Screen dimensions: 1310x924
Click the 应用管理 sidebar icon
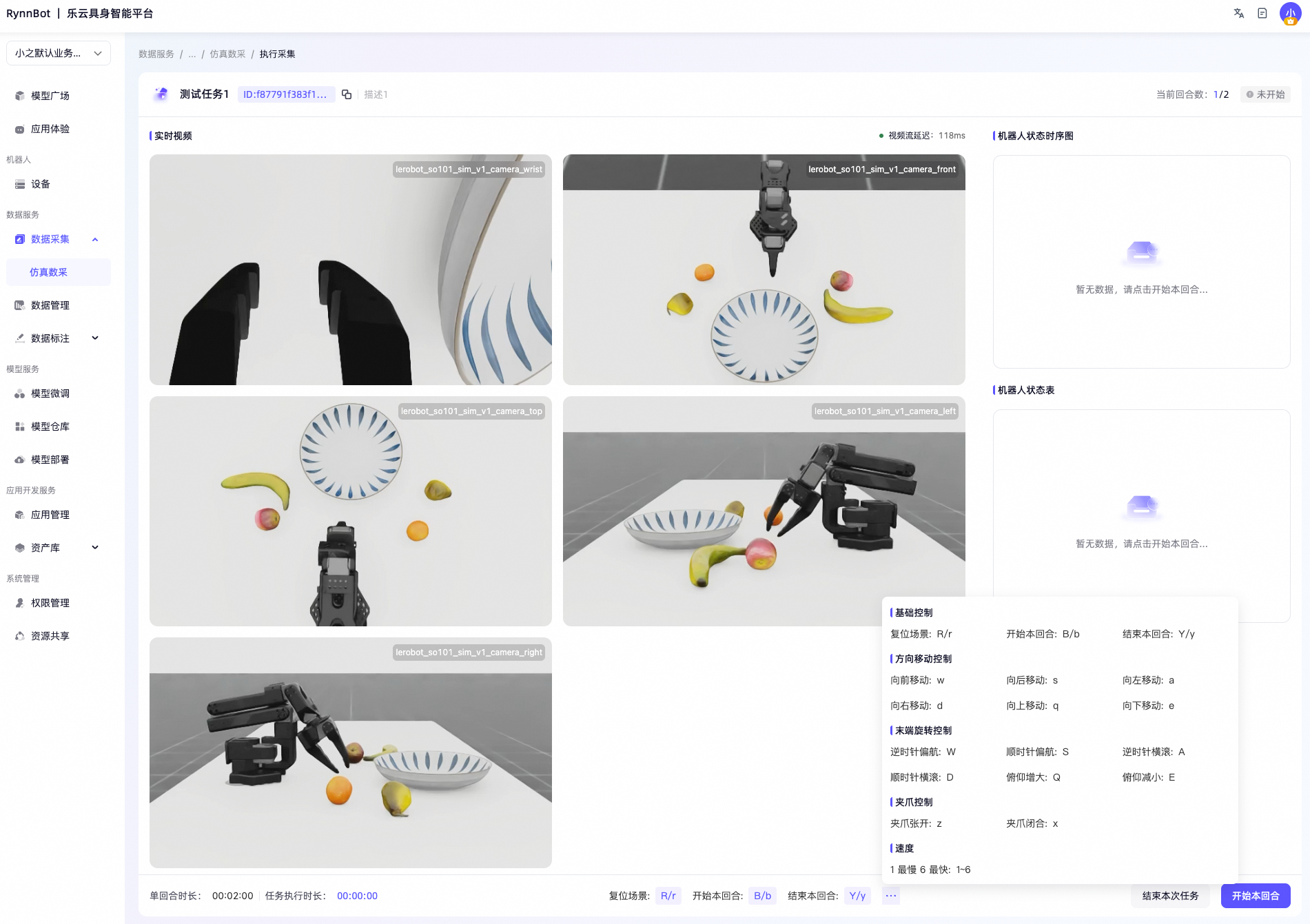[20, 515]
